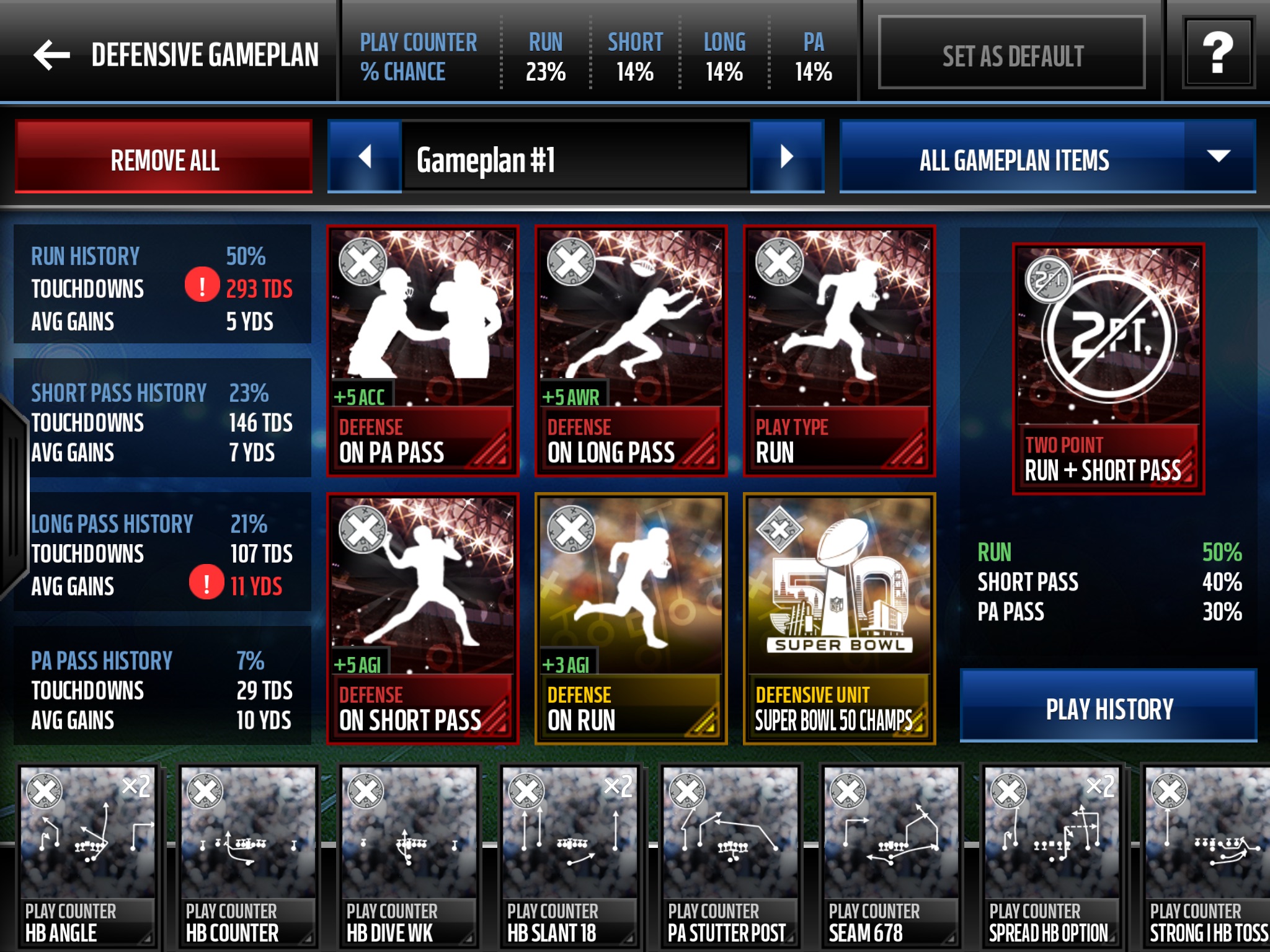Expand the All Gameplan Items dropdown
This screenshot has height=952, width=1270.
1047,157
